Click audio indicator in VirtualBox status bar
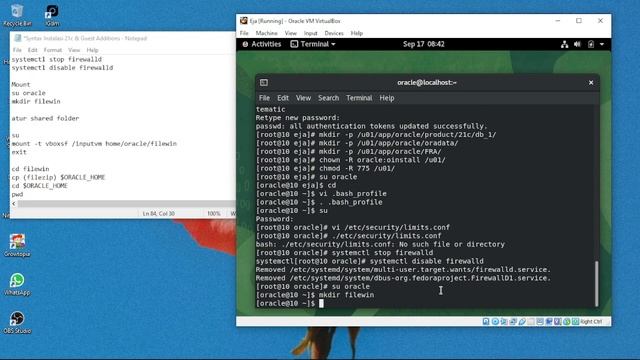The height and width of the screenshot is (360, 640). (x=504, y=322)
